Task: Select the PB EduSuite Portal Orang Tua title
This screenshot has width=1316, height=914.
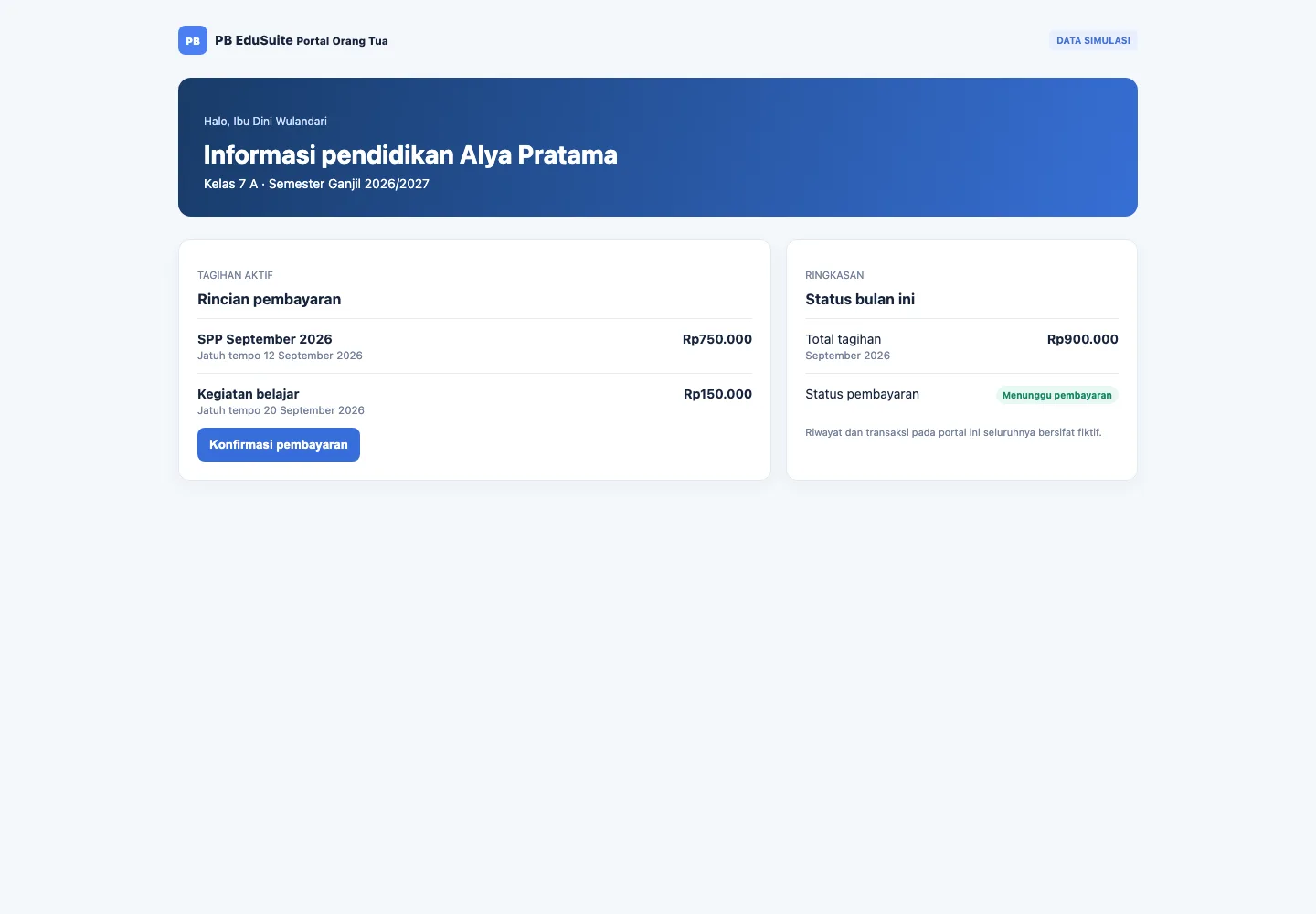Action: pos(302,40)
